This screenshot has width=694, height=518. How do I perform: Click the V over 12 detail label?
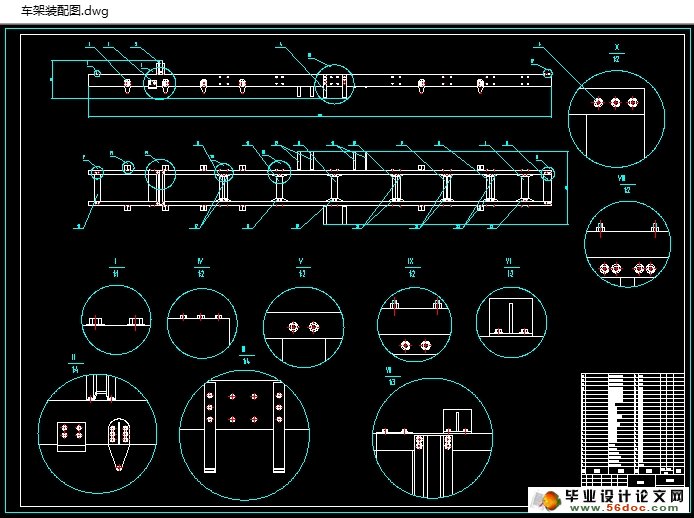point(302,268)
